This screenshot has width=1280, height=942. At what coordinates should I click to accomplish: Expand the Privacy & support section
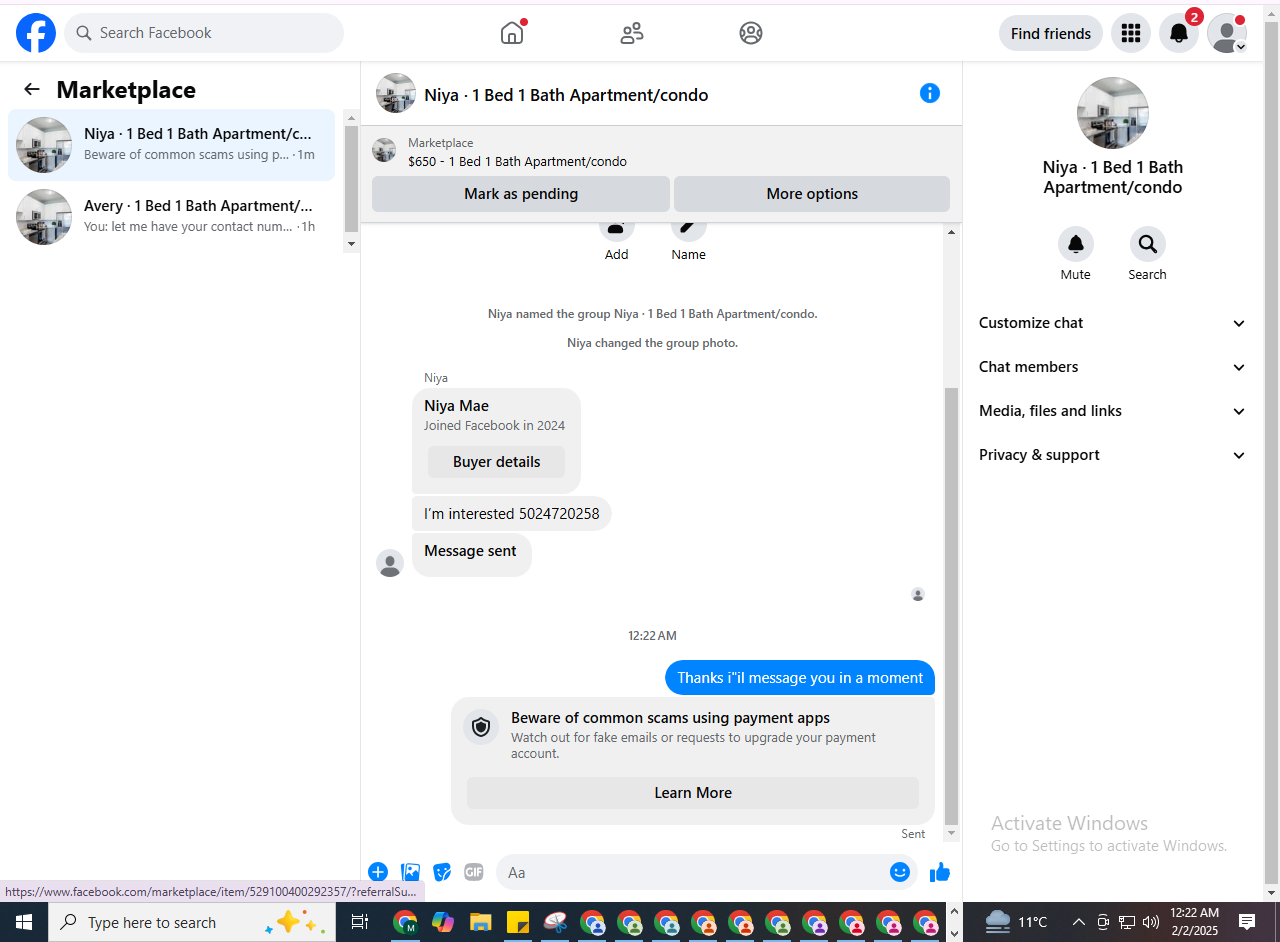[x=1112, y=455]
